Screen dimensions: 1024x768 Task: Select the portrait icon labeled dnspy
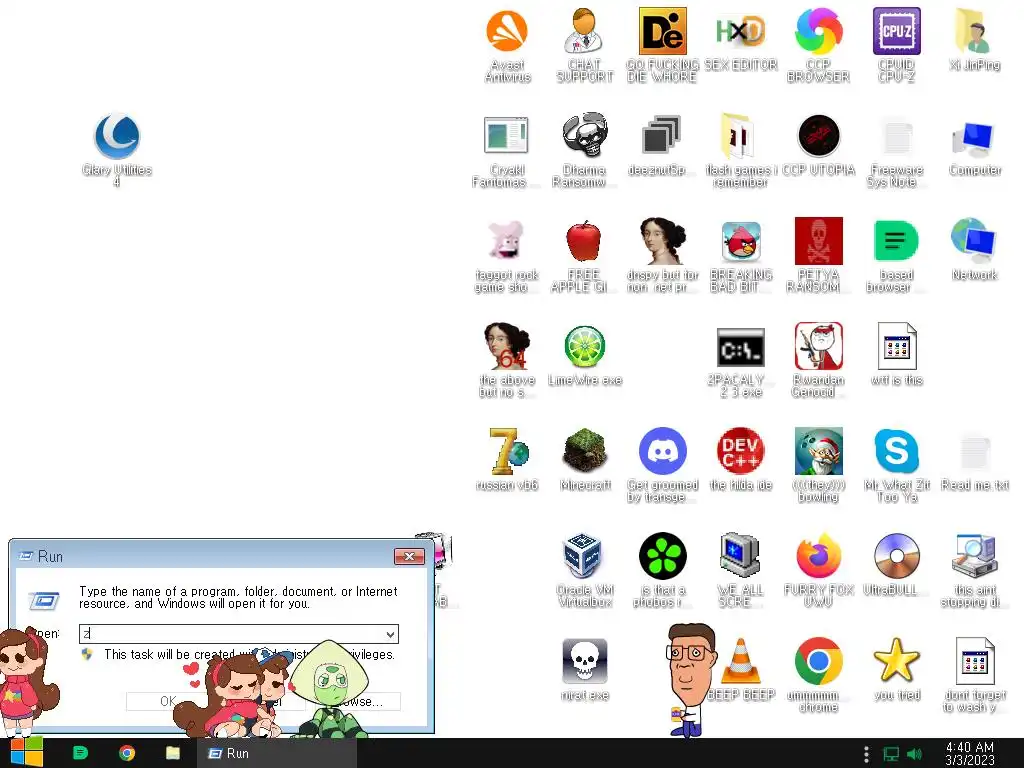click(662, 241)
